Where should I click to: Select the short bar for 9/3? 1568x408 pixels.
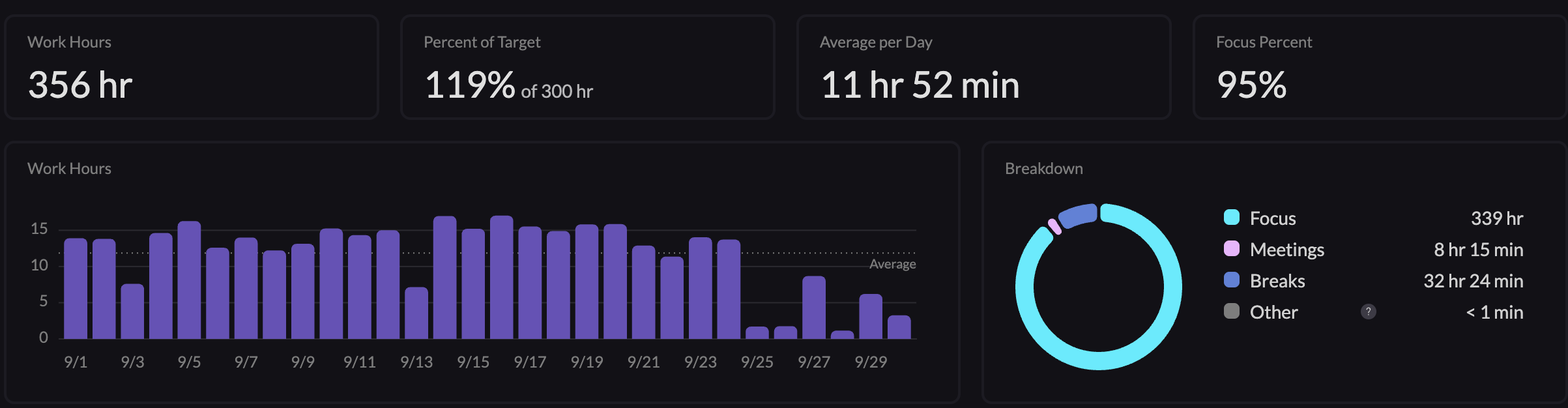pos(132,312)
